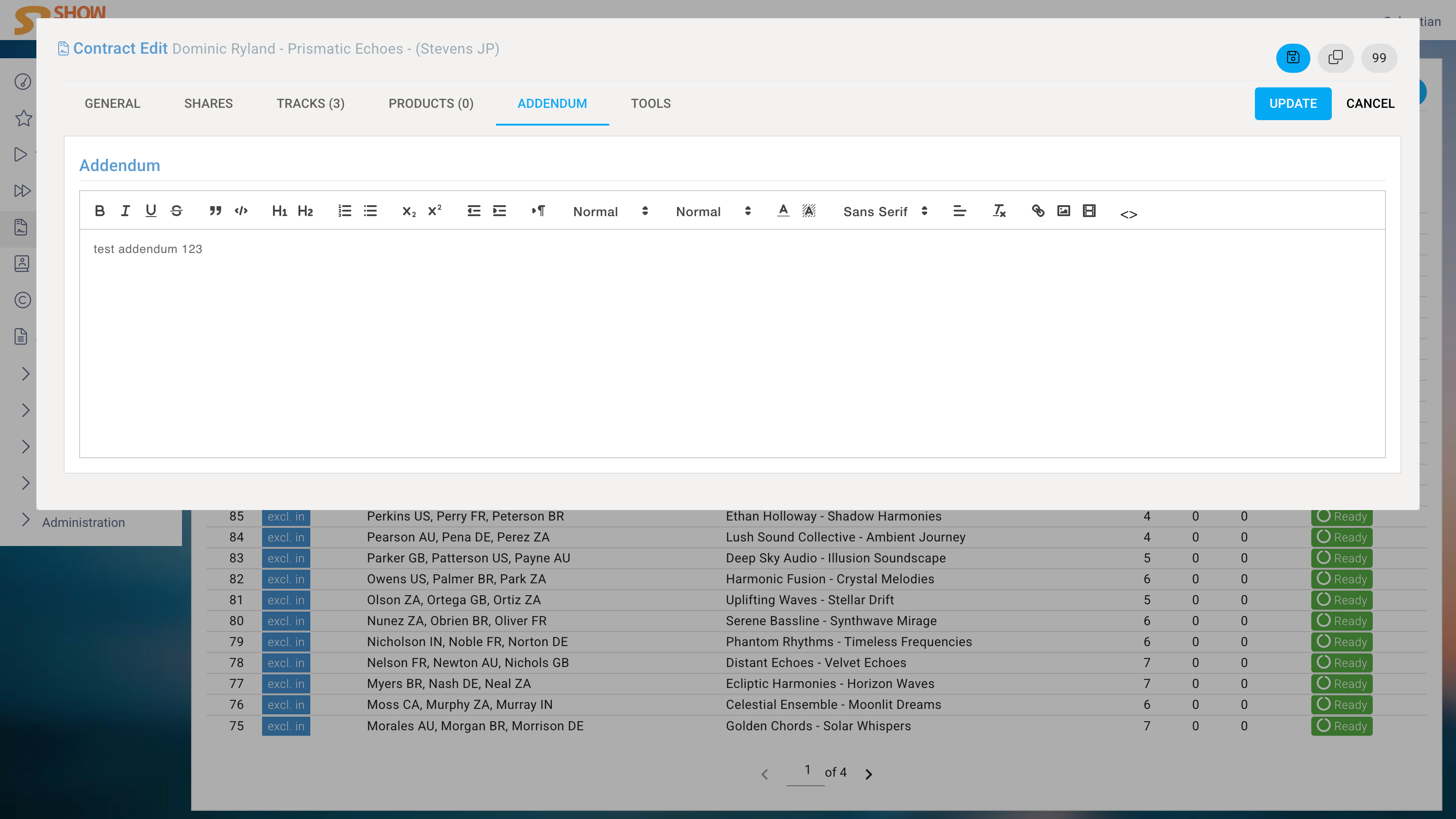Switch to the TRACKS (3) tab
1456x819 pixels.
pos(310,103)
